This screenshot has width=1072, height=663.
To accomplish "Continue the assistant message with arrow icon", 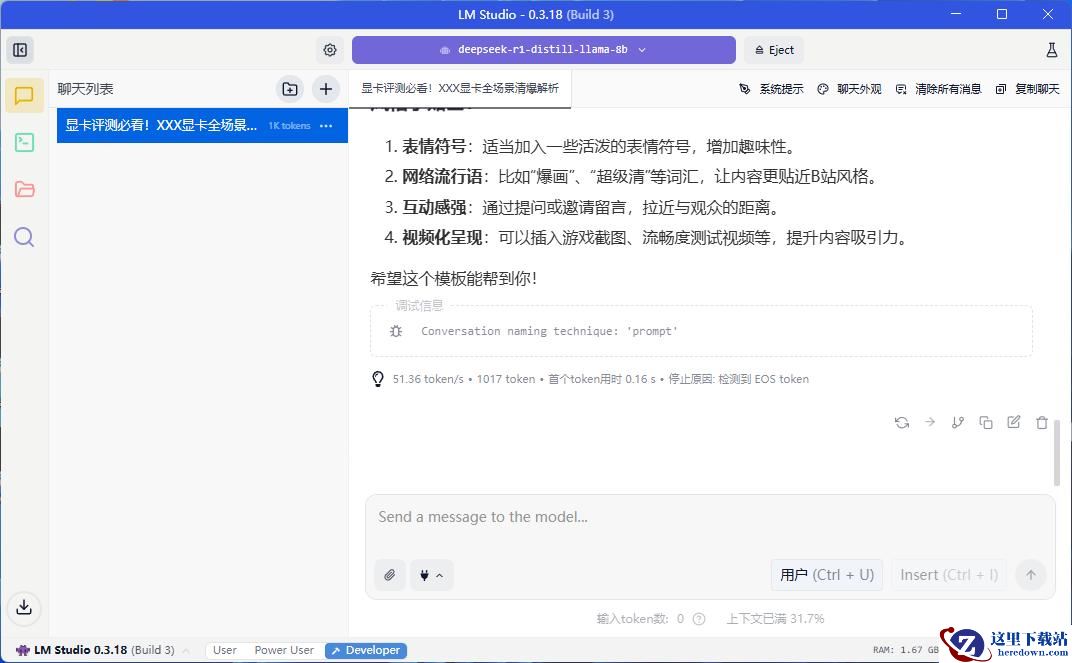I will click(930, 422).
